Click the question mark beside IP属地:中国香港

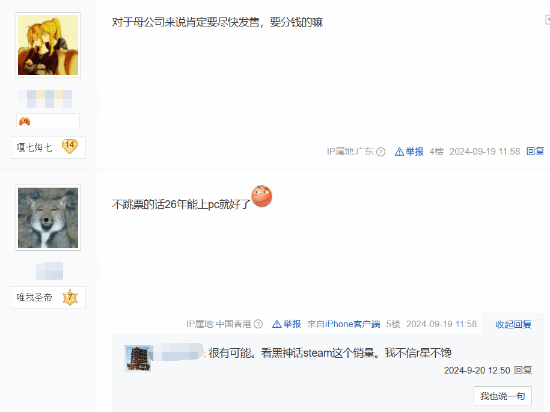[258, 324]
